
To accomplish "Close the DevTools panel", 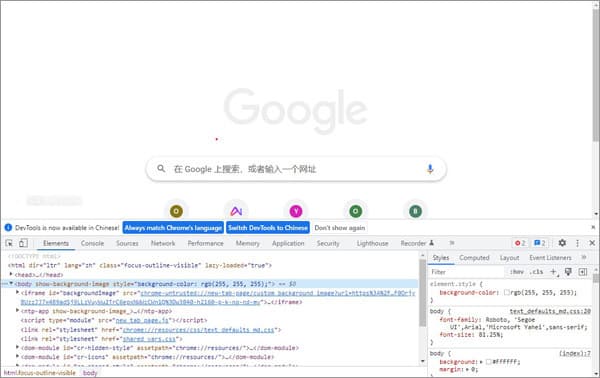I will (592, 243).
